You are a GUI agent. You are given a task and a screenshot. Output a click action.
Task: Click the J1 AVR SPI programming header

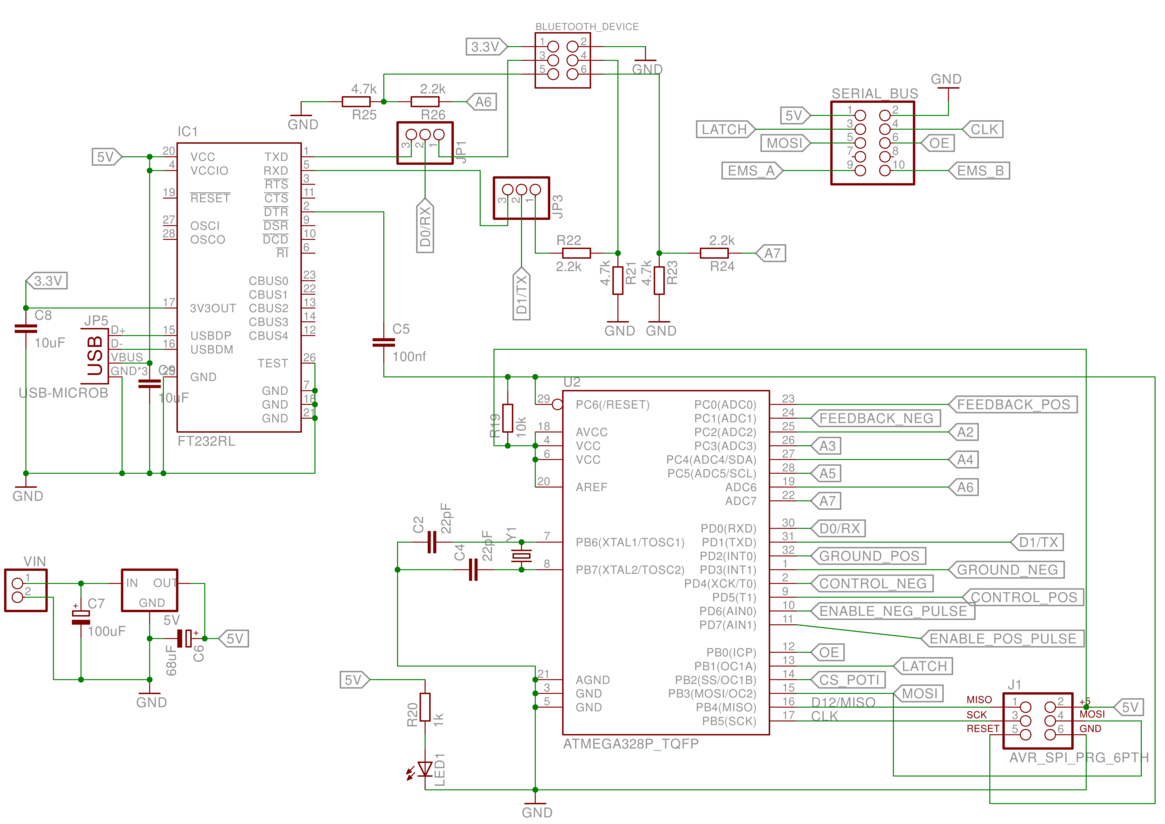click(1037, 716)
